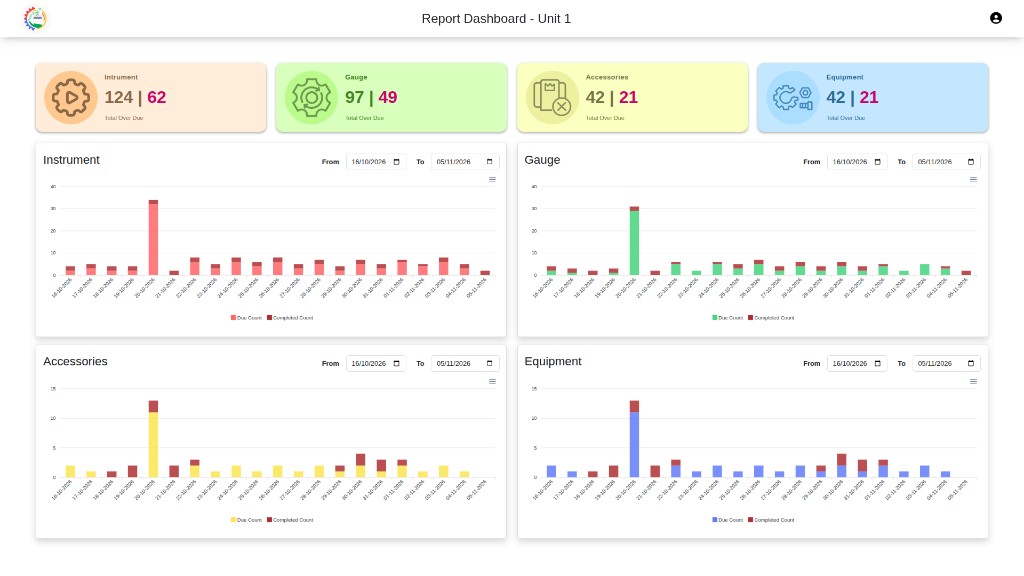
Task: Open calendar picker for Accessories To date
Action: pyautogui.click(x=489, y=364)
